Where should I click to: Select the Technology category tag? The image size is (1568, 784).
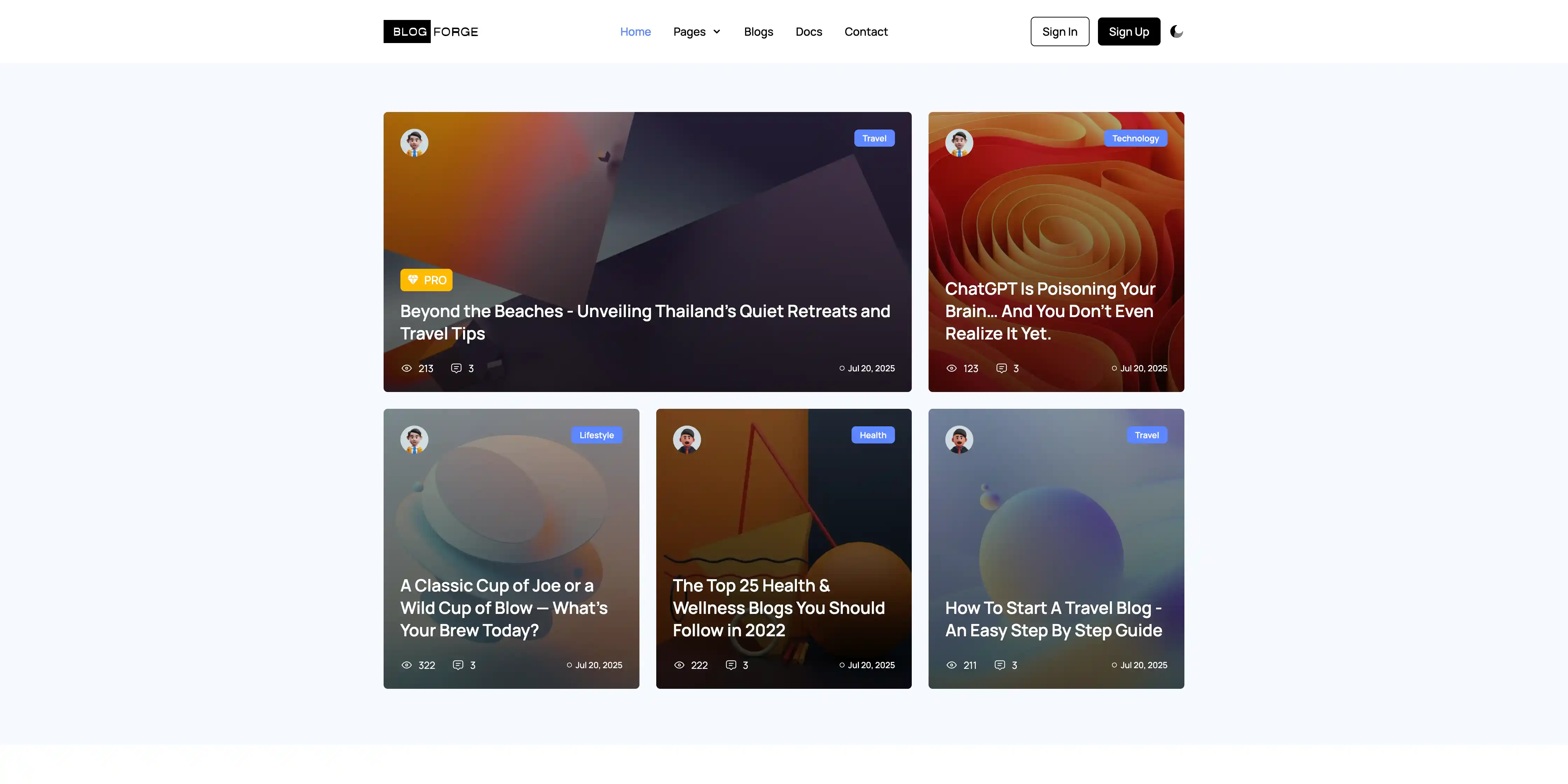(1135, 138)
